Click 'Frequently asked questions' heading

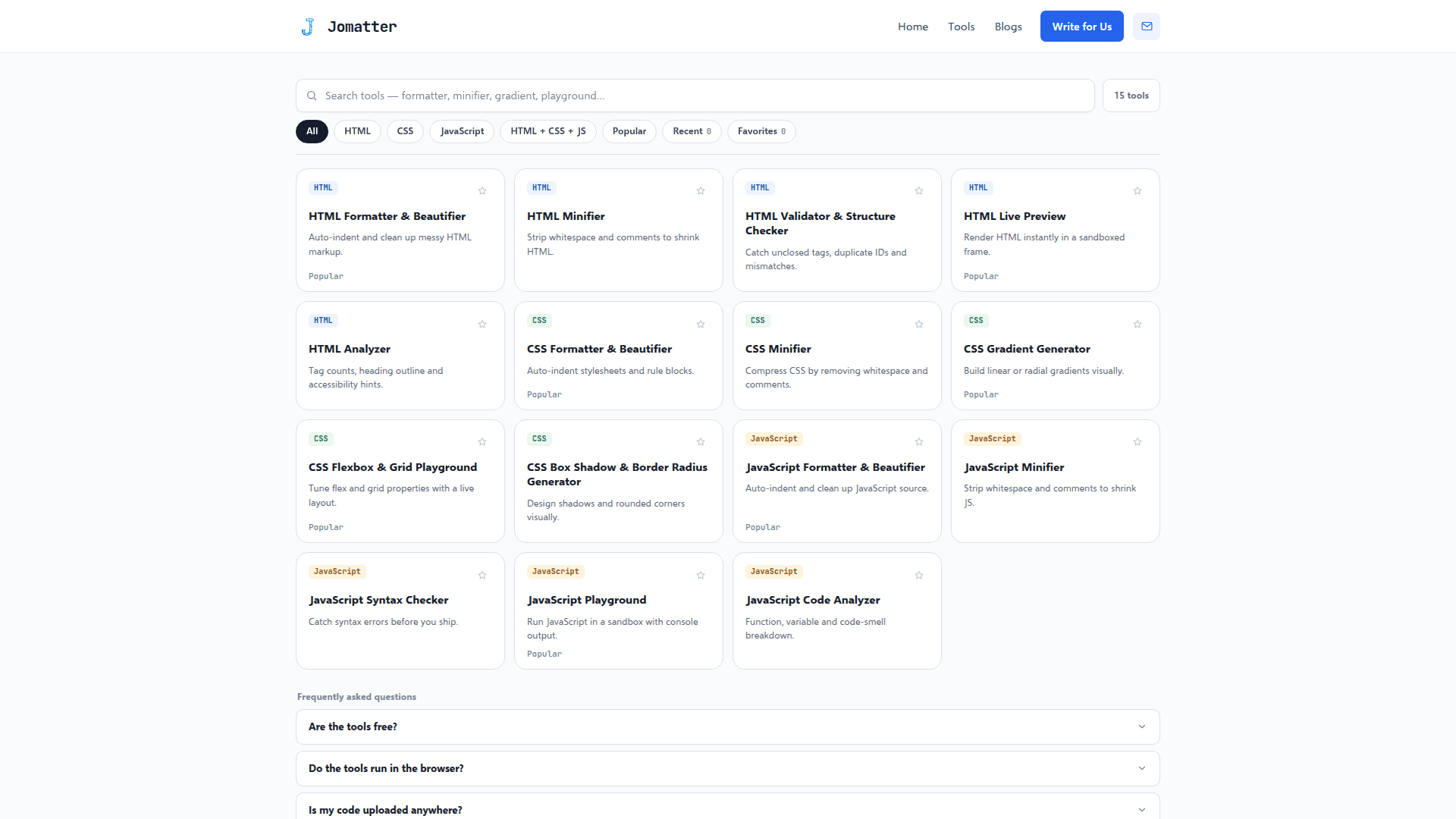356,697
